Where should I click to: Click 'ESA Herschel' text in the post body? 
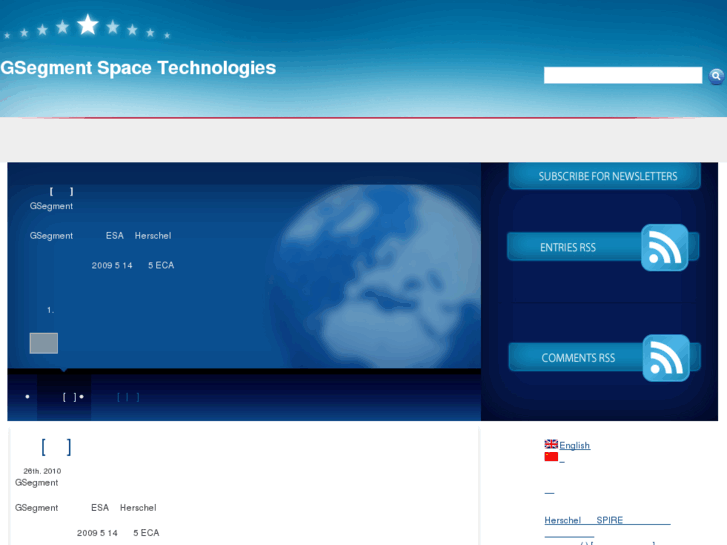124,508
